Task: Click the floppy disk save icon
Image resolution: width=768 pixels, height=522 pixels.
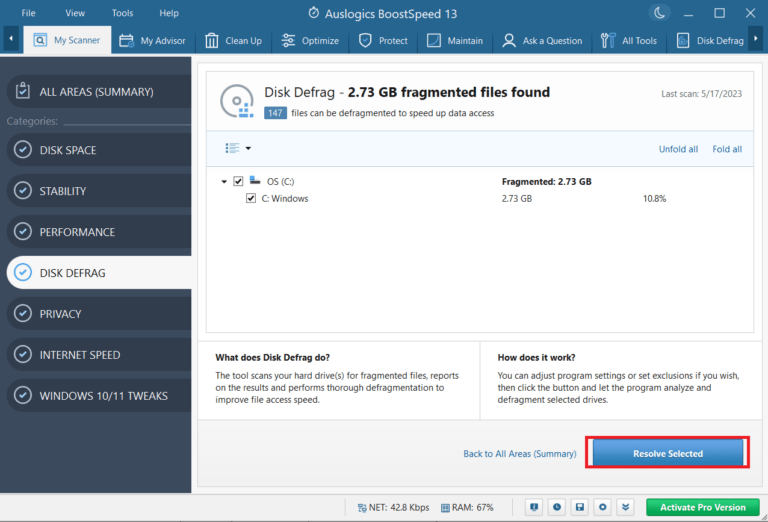Action: click(x=580, y=507)
